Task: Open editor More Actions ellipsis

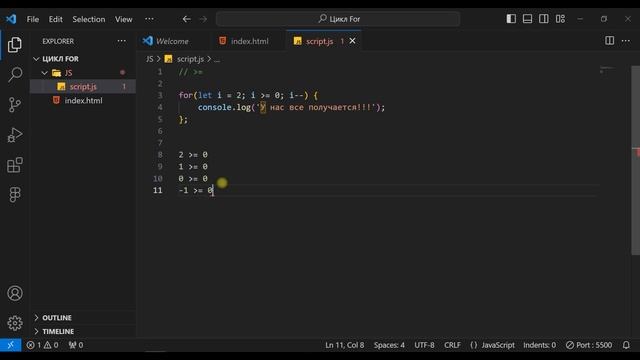Action: coord(626,41)
